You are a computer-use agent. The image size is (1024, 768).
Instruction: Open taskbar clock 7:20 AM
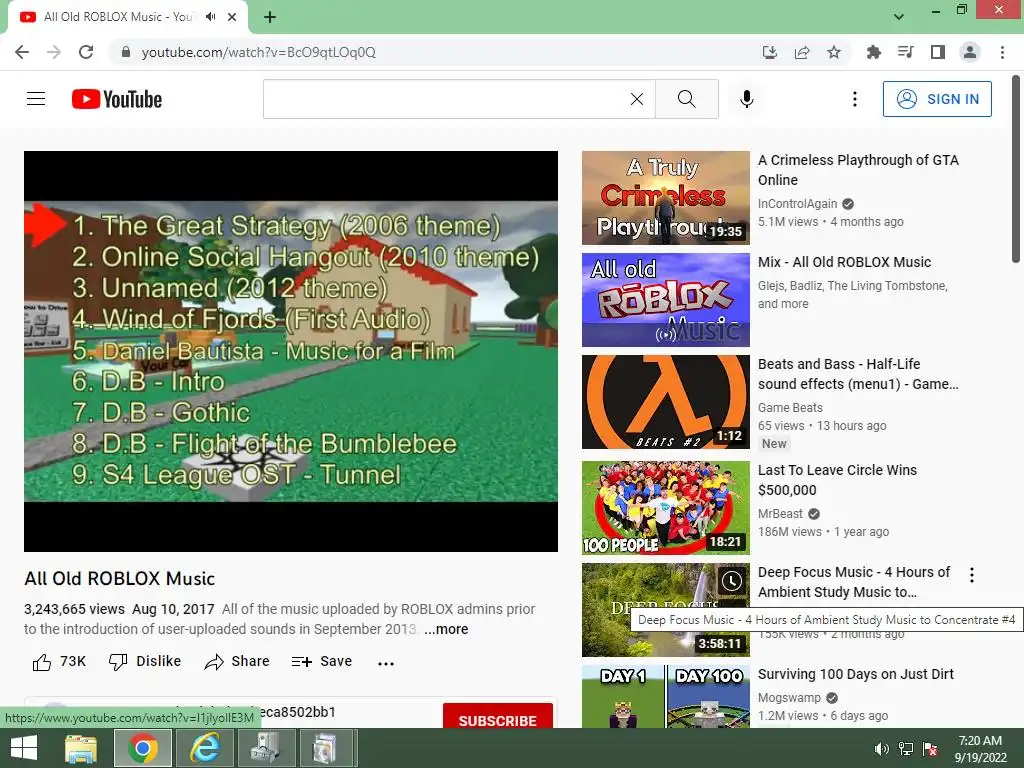(x=980, y=749)
